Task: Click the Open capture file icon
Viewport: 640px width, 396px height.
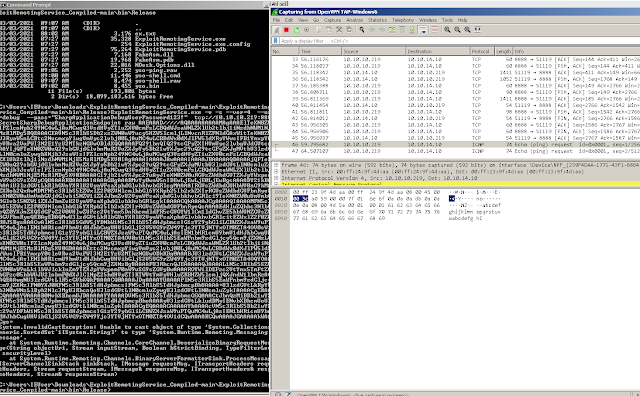Action: coord(319,30)
